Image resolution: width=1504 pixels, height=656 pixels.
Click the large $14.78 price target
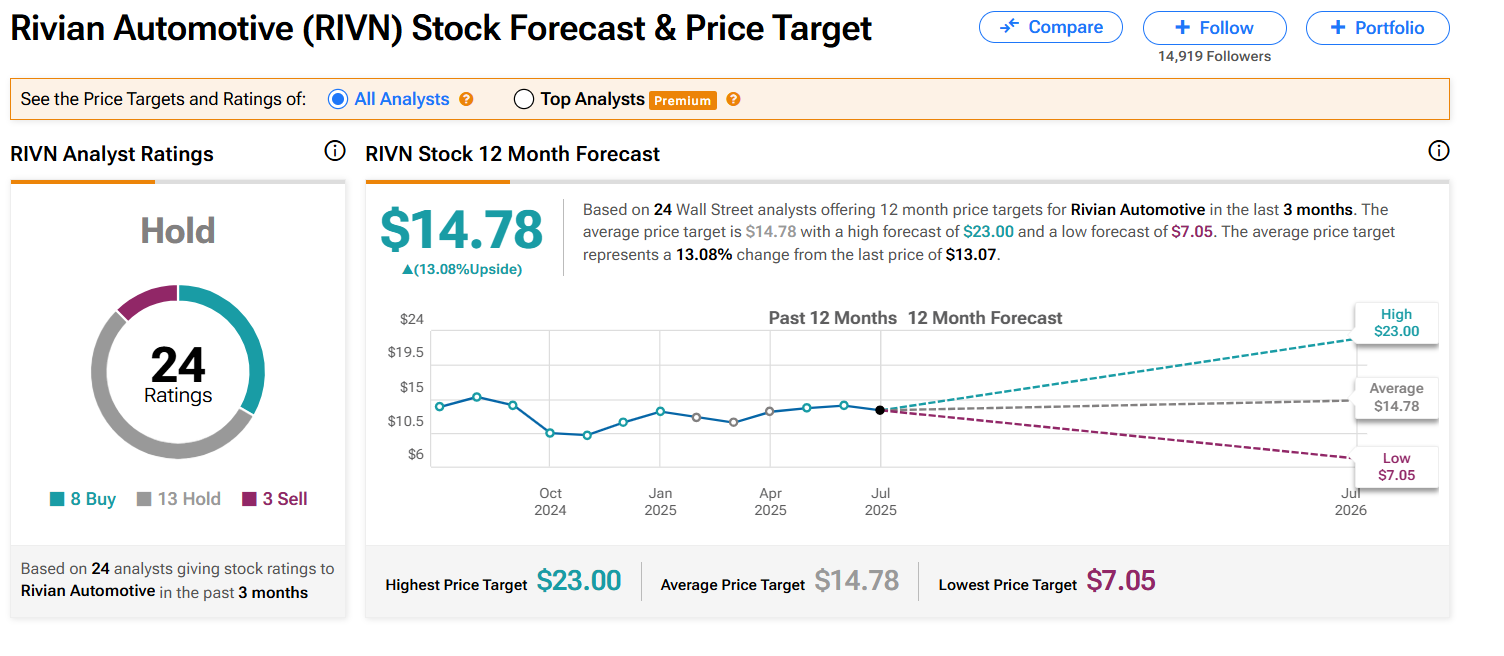click(461, 230)
